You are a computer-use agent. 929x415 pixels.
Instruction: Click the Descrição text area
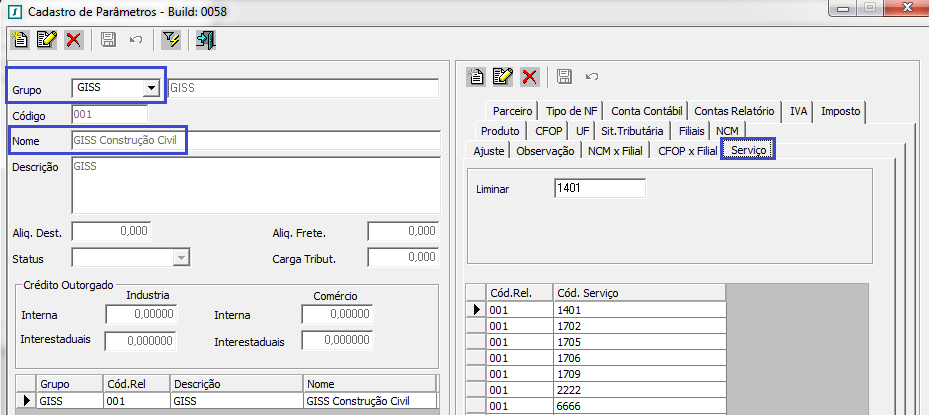point(255,185)
